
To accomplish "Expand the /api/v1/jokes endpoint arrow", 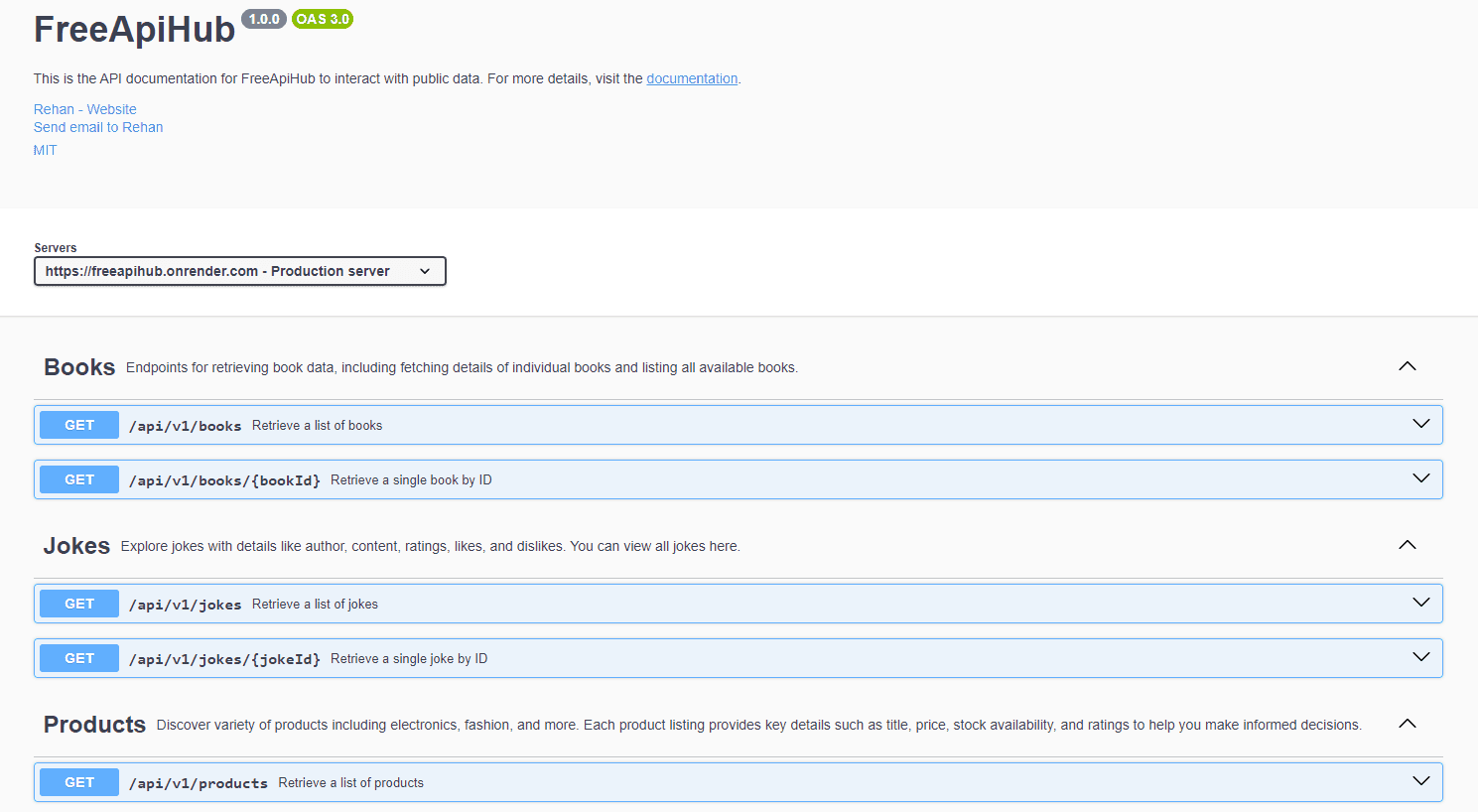I will tap(1421, 603).
